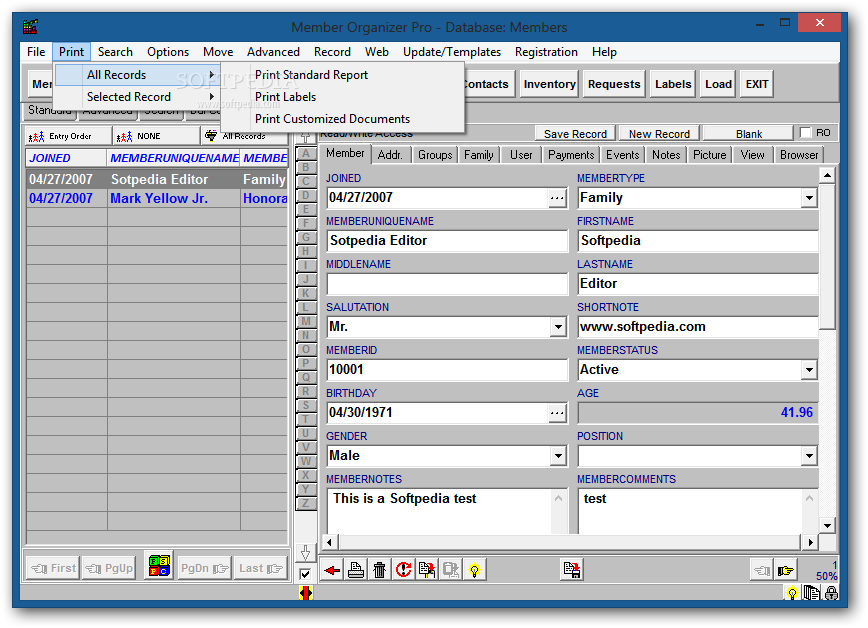Expand the All Records submenu
This screenshot has height=628, width=868.
pyautogui.click(x=137, y=75)
